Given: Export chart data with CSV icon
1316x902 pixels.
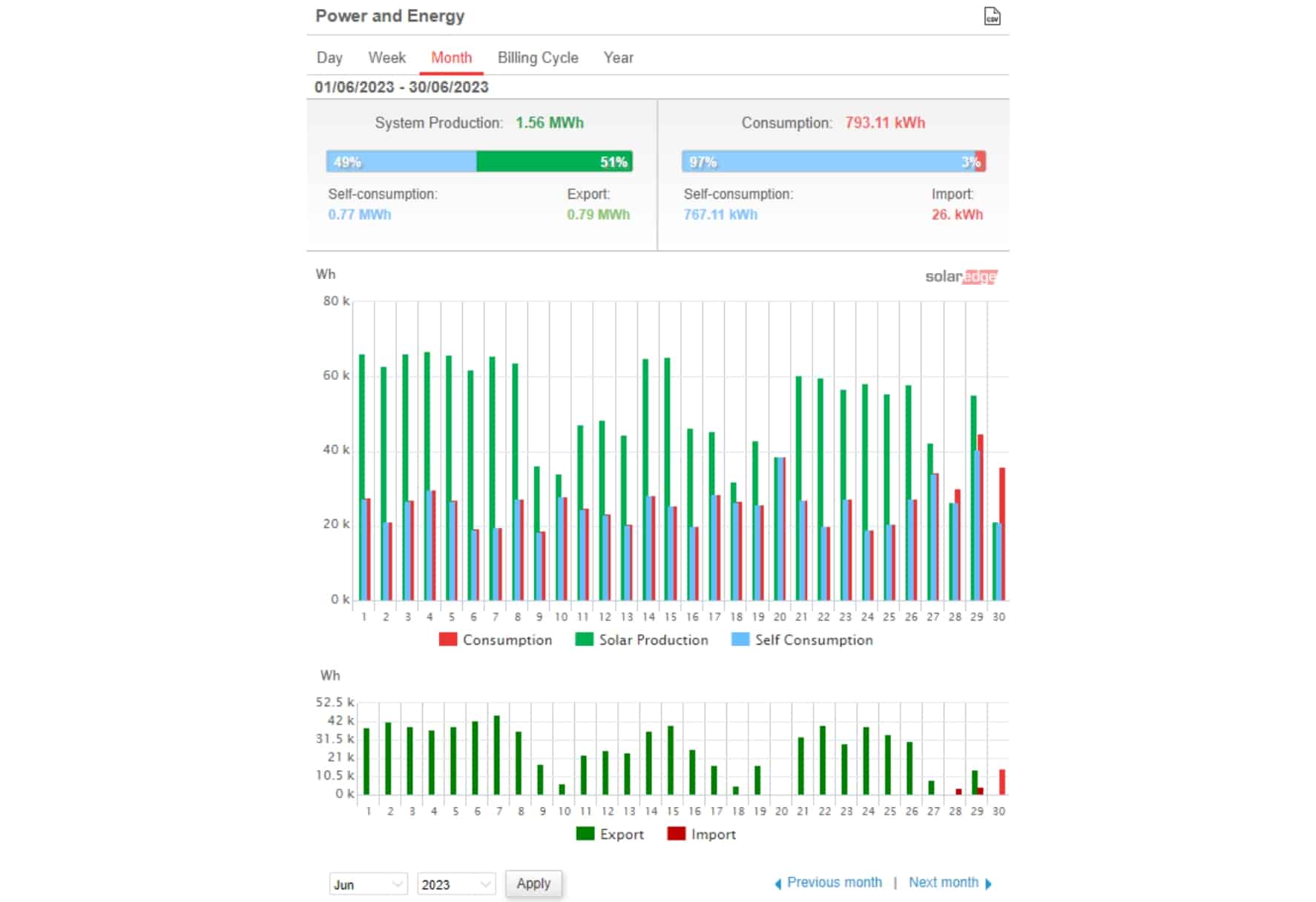Looking at the screenshot, I should tap(992, 16).
